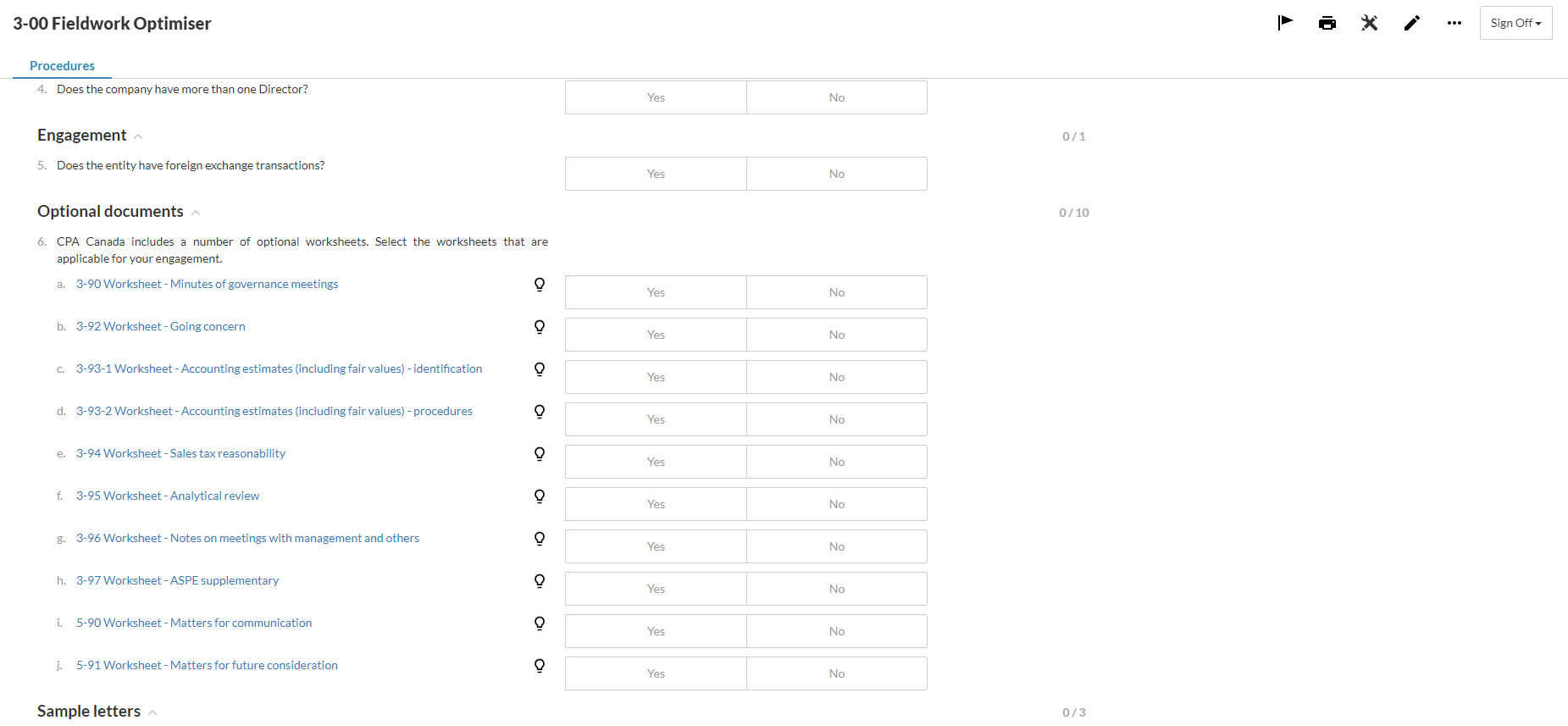Collapse the Sample letters section
The height and width of the screenshot is (726, 1568).
click(152, 712)
